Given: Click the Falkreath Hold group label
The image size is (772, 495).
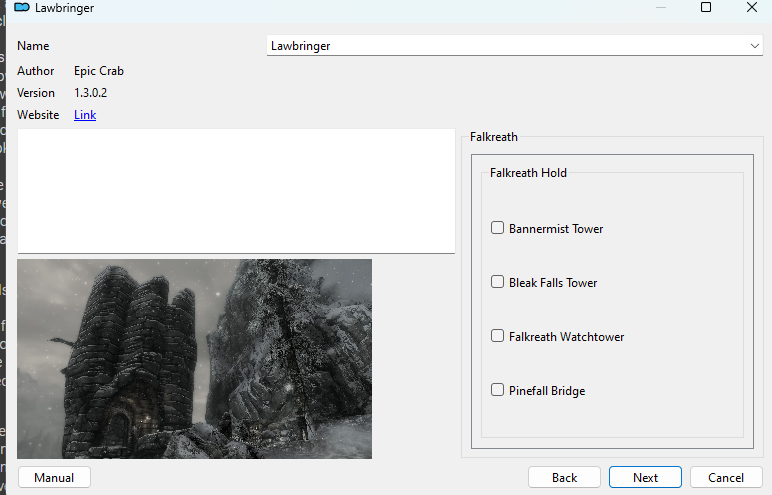Looking at the screenshot, I should click(528, 173).
